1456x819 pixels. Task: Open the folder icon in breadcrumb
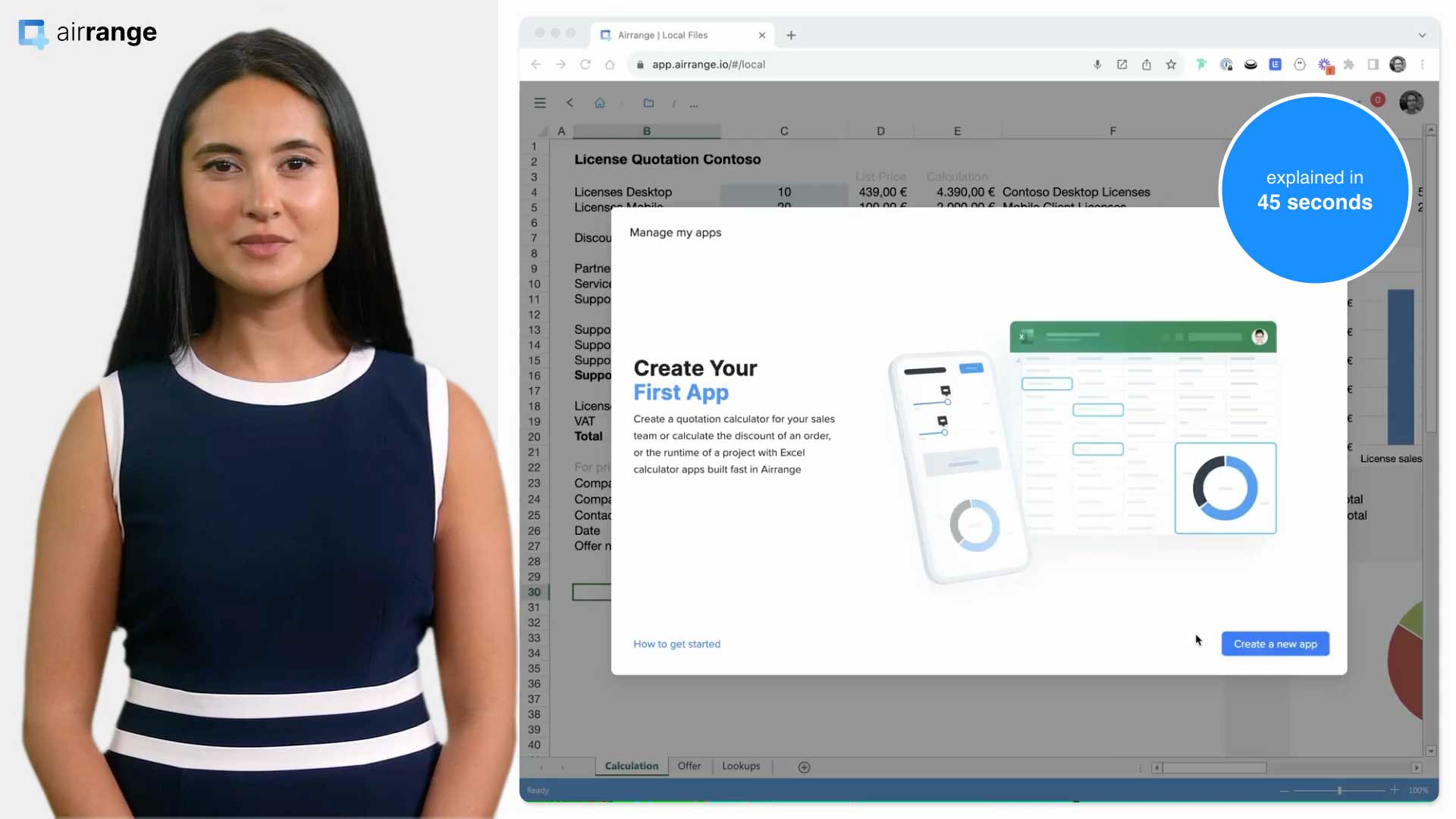click(x=648, y=103)
